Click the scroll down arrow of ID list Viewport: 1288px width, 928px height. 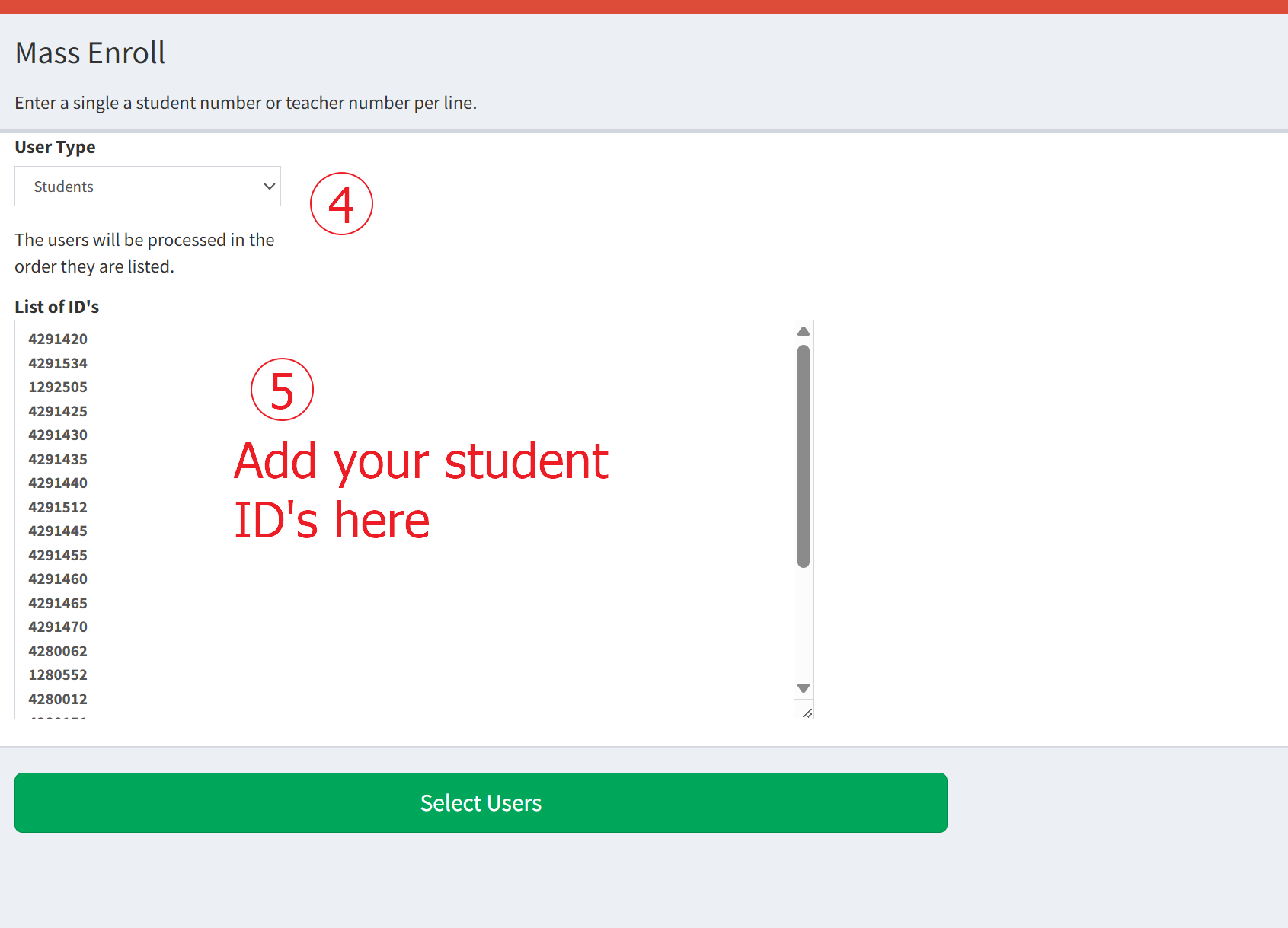(x=803, y=688)
